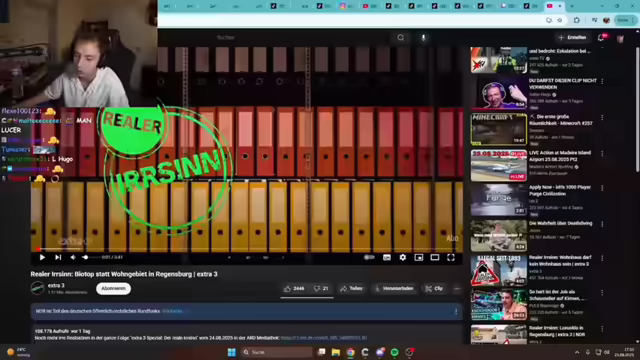Seek on the red video progress bar
Viewport: 640px width, 360px height.
click(247, 249)
